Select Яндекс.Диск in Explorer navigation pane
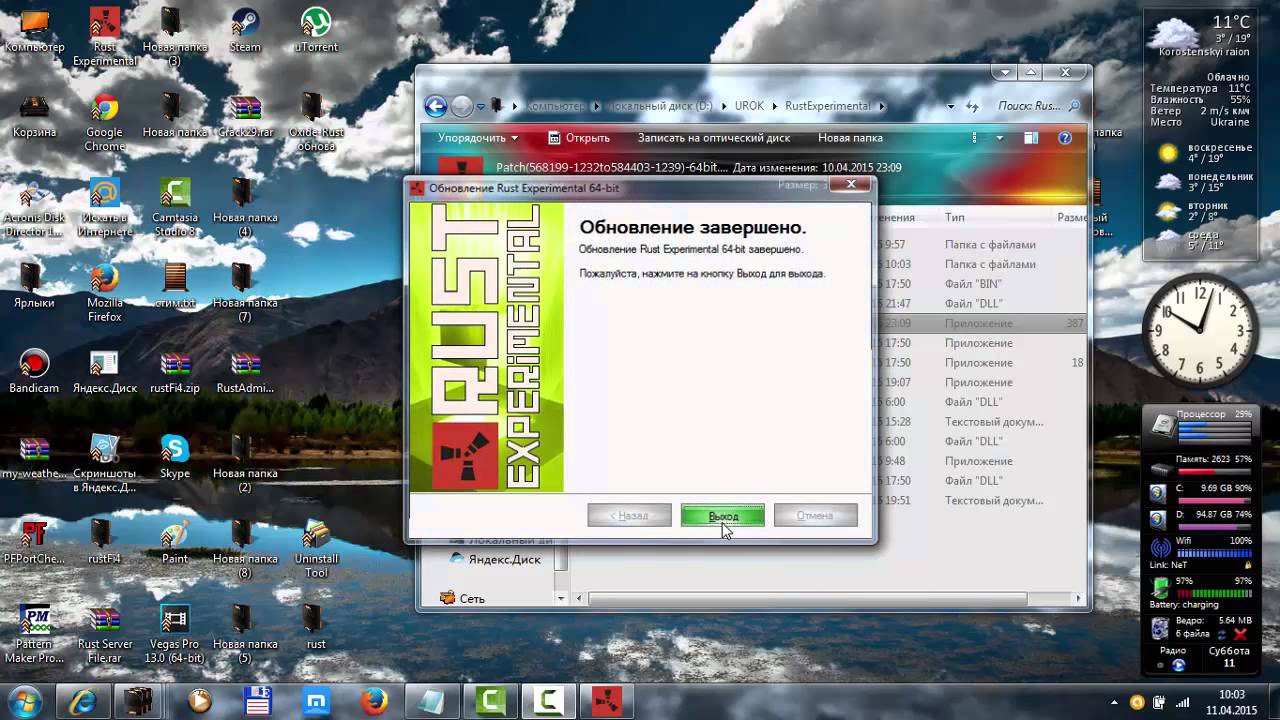 point(495,559)
